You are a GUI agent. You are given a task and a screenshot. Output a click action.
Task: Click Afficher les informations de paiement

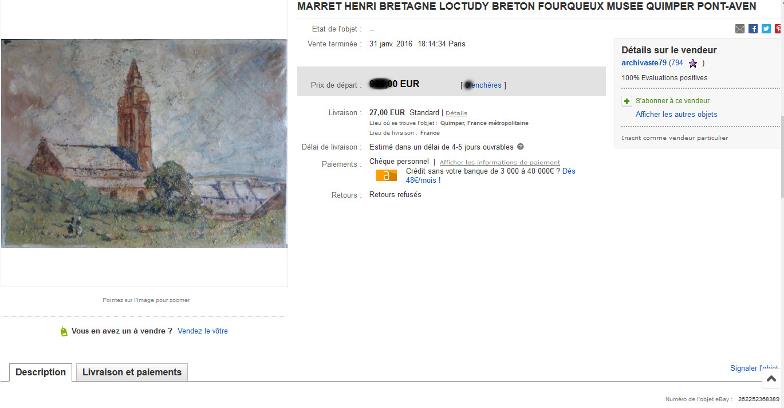pos(500,162)
